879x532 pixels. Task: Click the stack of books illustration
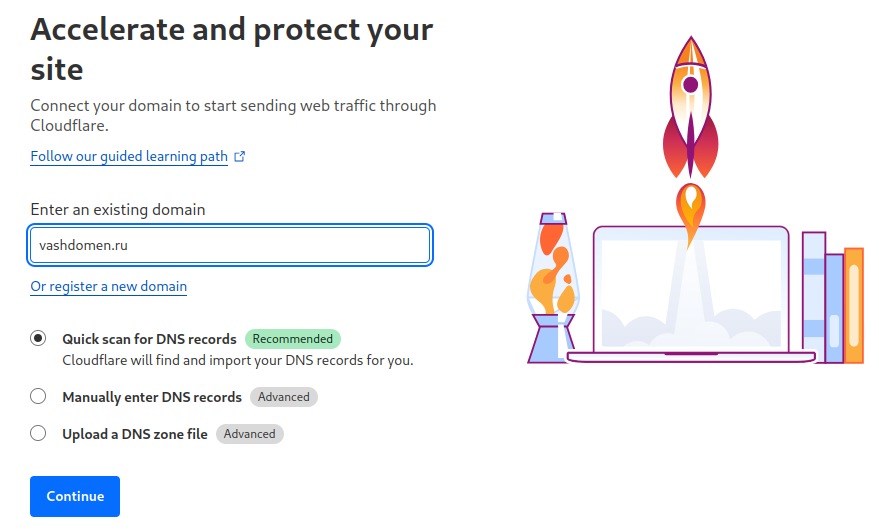833,298
